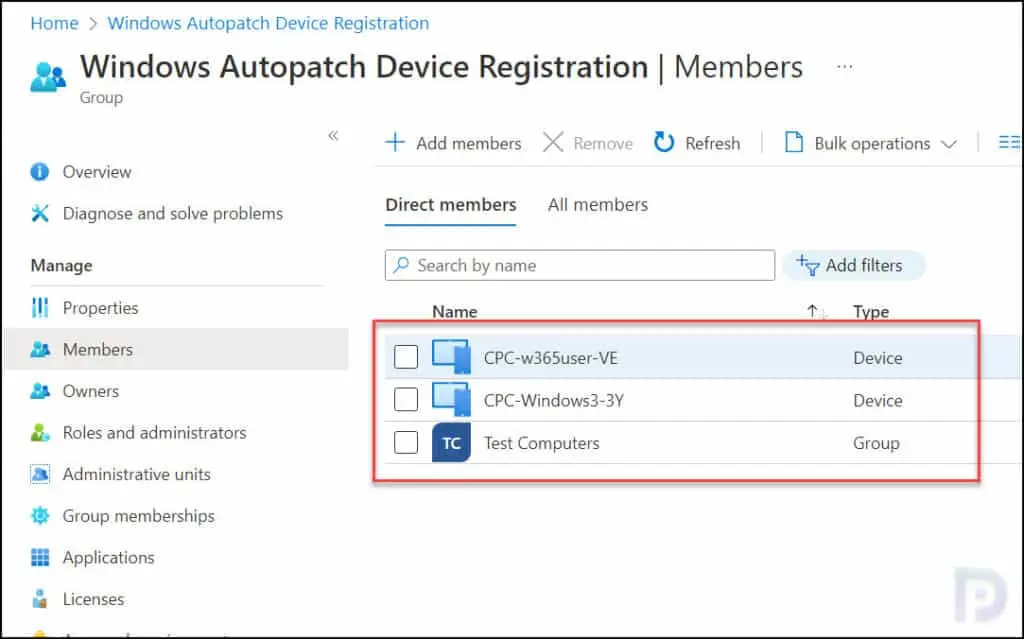The width and height of the screenshot is (1024, 639).
Task: Open Diagnose and solve problems wrench icon
Action: [40, 213]
